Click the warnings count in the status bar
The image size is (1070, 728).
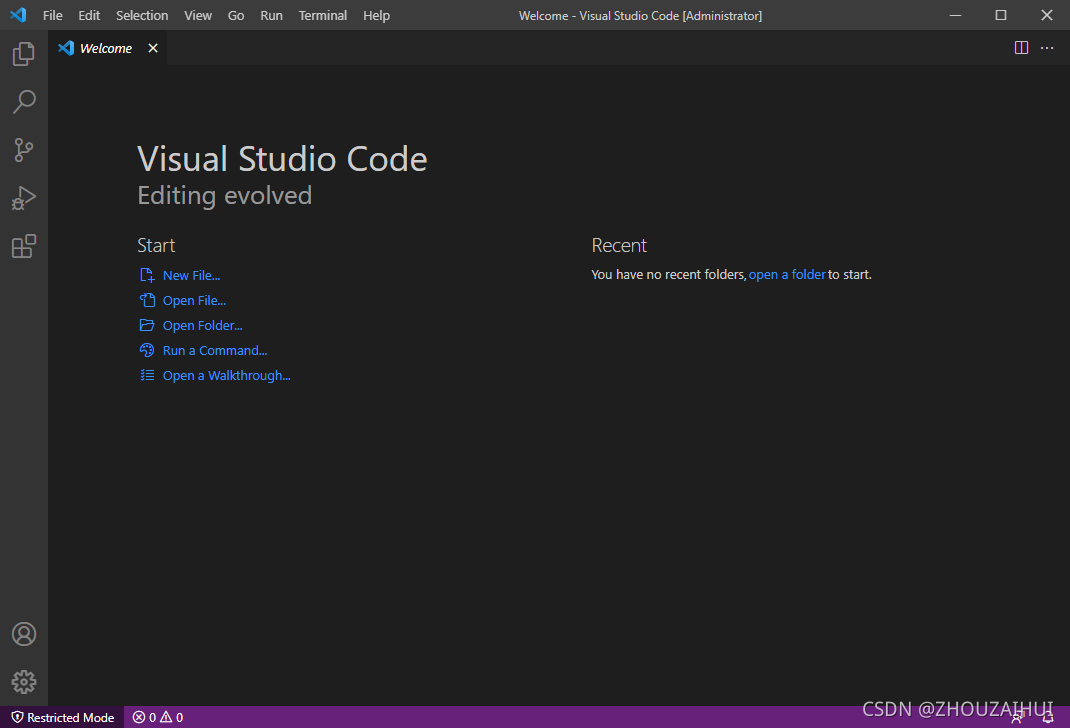[172, 717]
